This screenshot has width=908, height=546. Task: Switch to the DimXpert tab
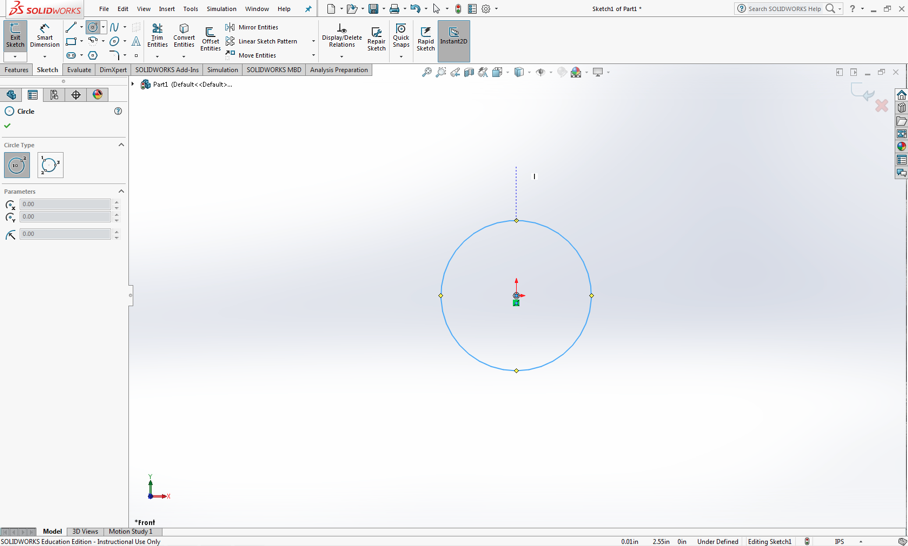pyautogui.click(x=113, y=70)
